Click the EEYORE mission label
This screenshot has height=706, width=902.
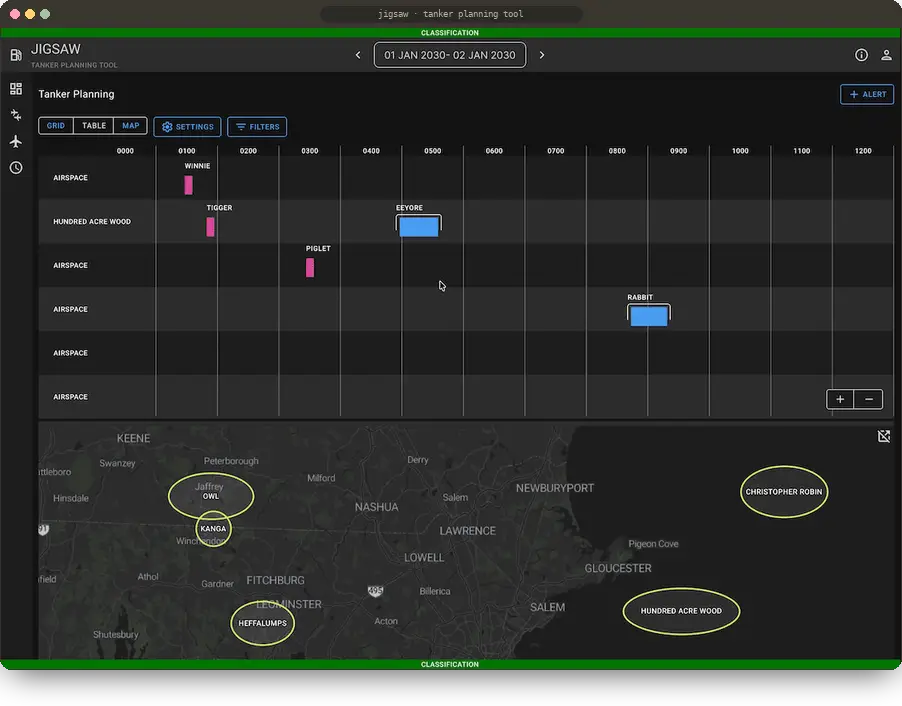click(409, 208)
